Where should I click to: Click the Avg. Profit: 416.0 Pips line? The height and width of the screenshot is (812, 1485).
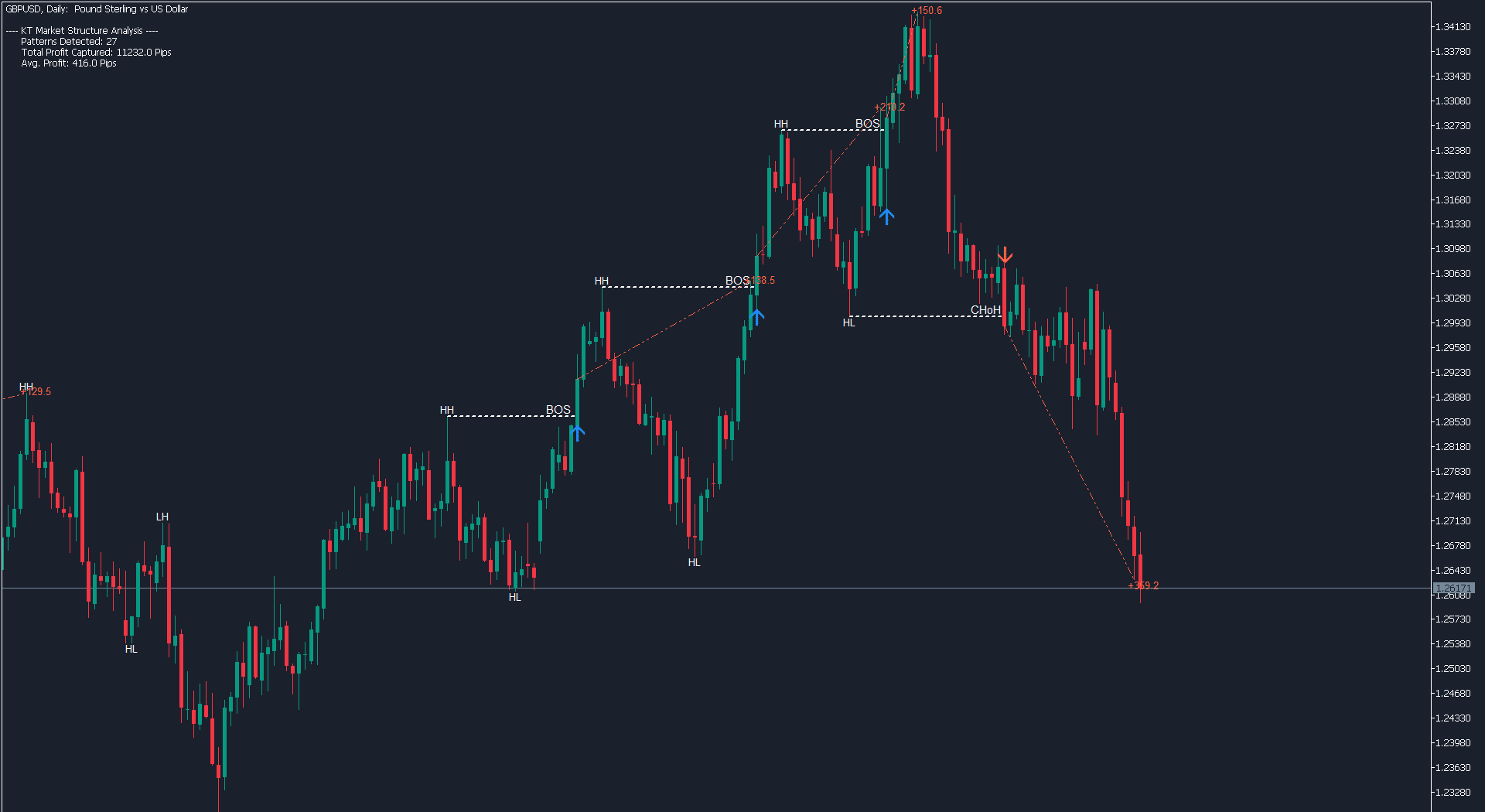(x=69, y=63)
